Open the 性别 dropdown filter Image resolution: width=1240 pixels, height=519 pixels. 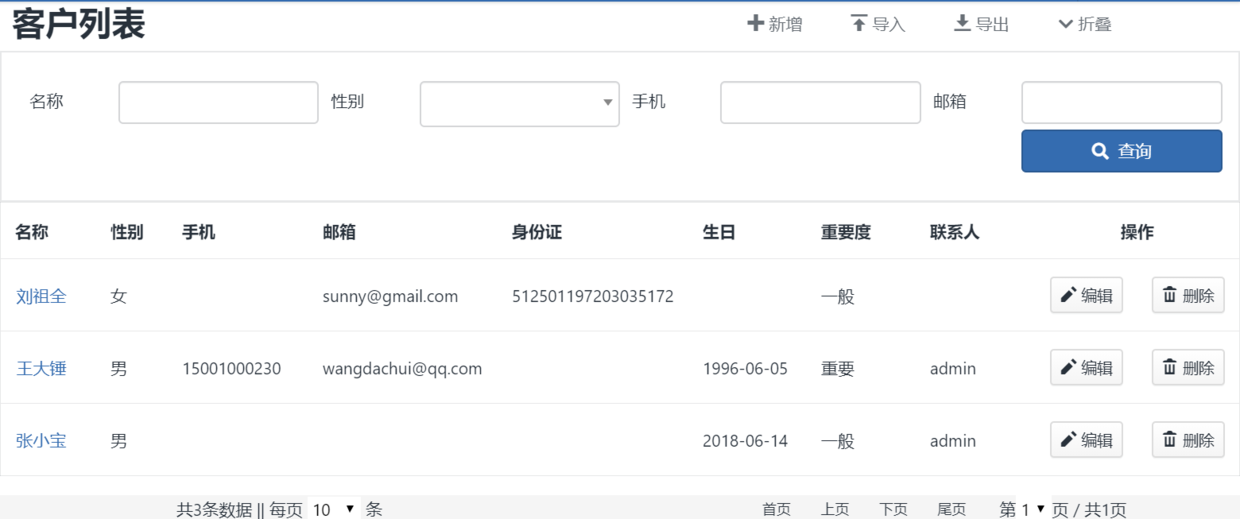pos(519,104)
